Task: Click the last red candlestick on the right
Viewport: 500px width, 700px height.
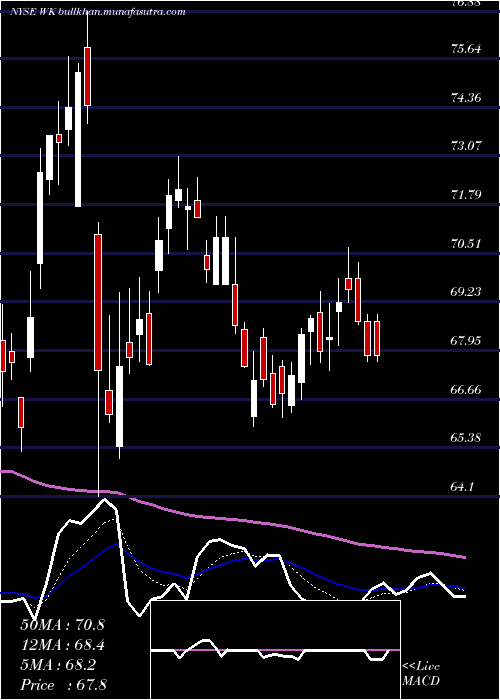Action: [x=377, y=338]
